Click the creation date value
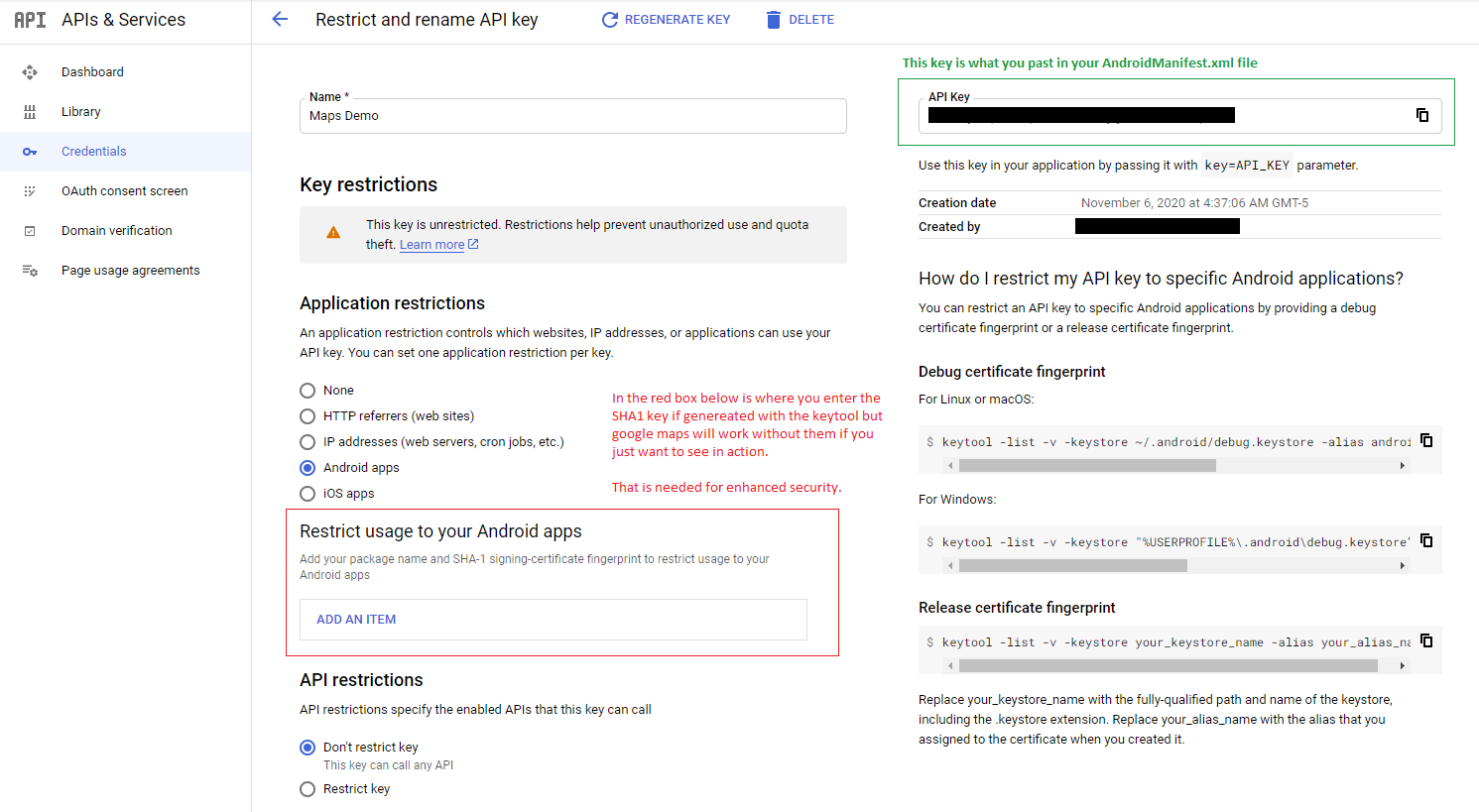Screen dimensions: 1479x812 coord(1194,203)
